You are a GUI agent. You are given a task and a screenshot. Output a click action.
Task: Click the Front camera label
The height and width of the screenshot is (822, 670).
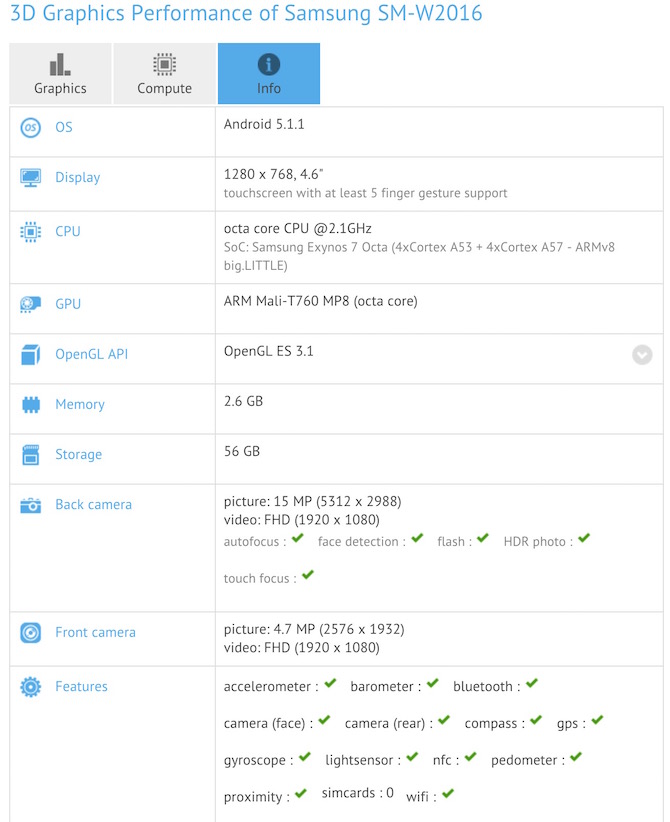pos(95,633)
